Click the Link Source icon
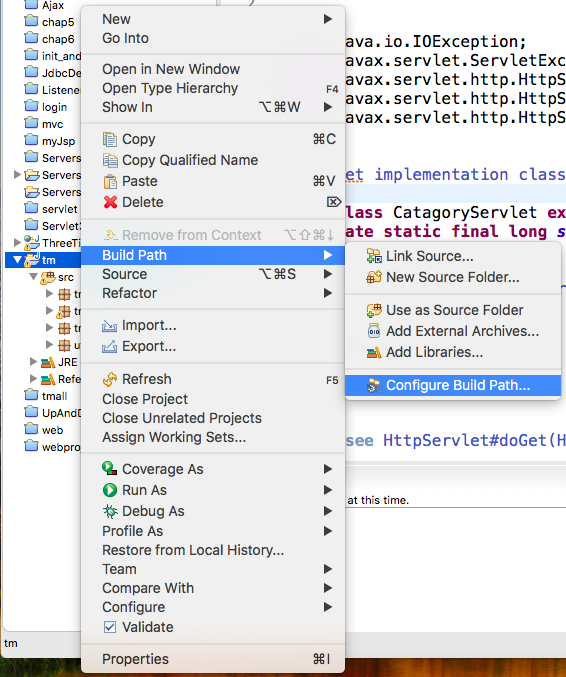566x677 pixels. pos(374,256)
